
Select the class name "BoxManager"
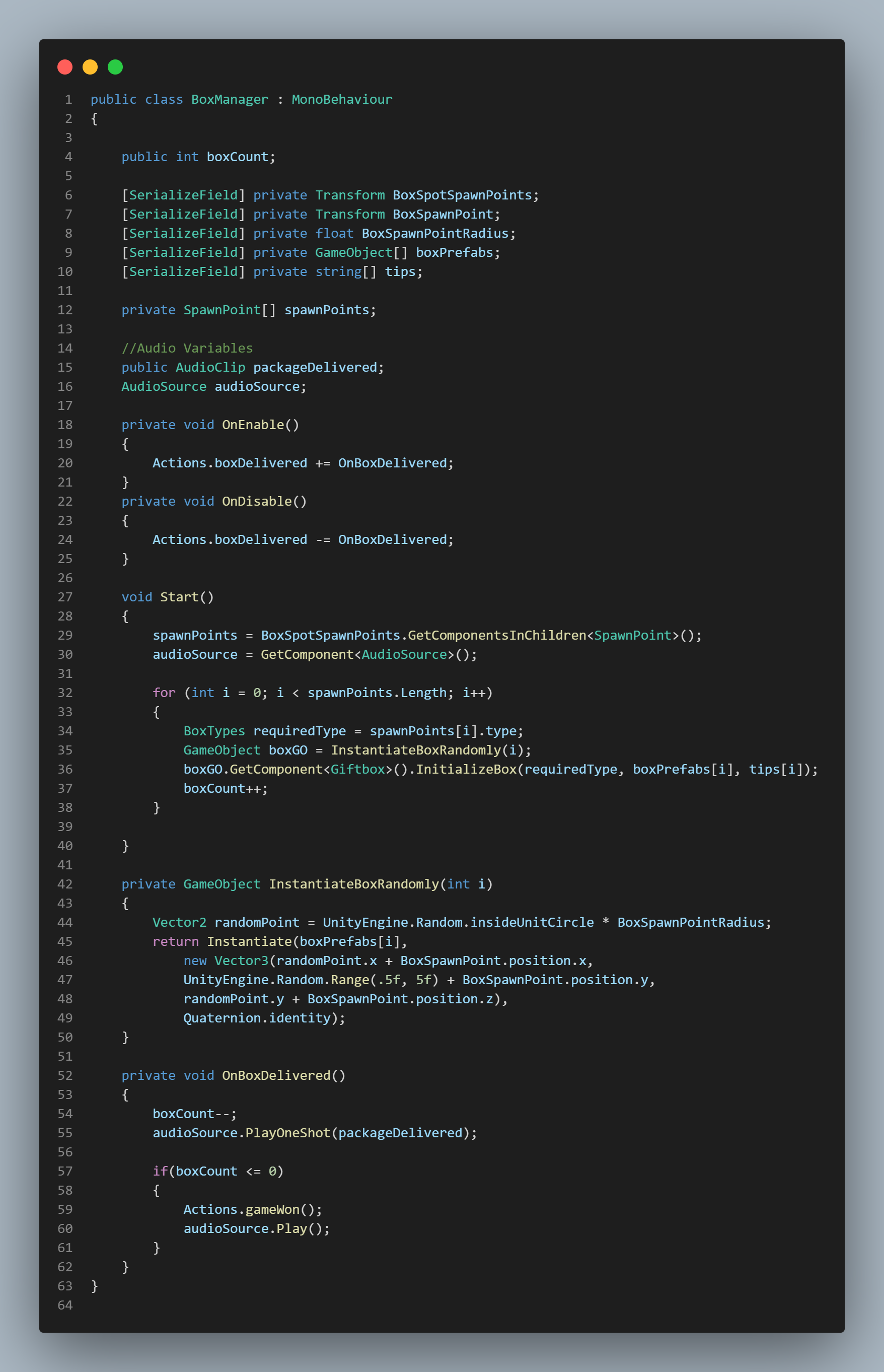tap(230, 99)
